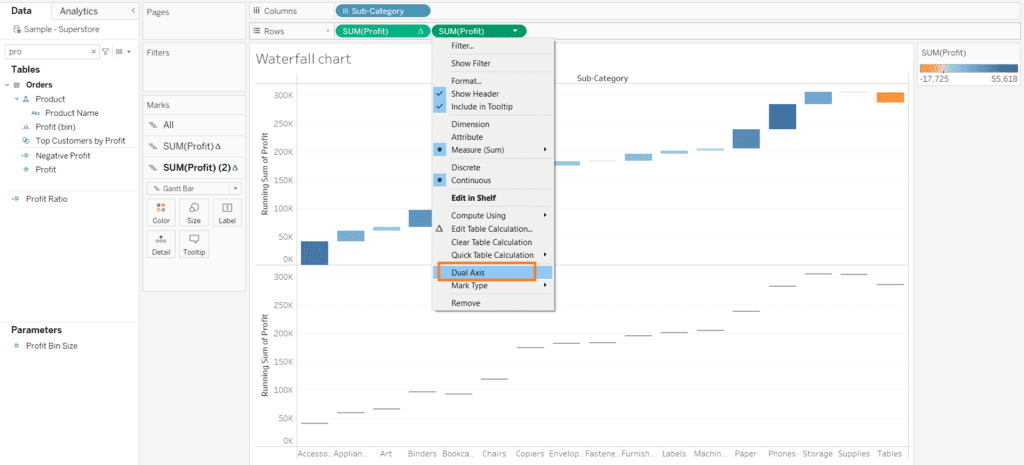Open the Label mark card

227,212
